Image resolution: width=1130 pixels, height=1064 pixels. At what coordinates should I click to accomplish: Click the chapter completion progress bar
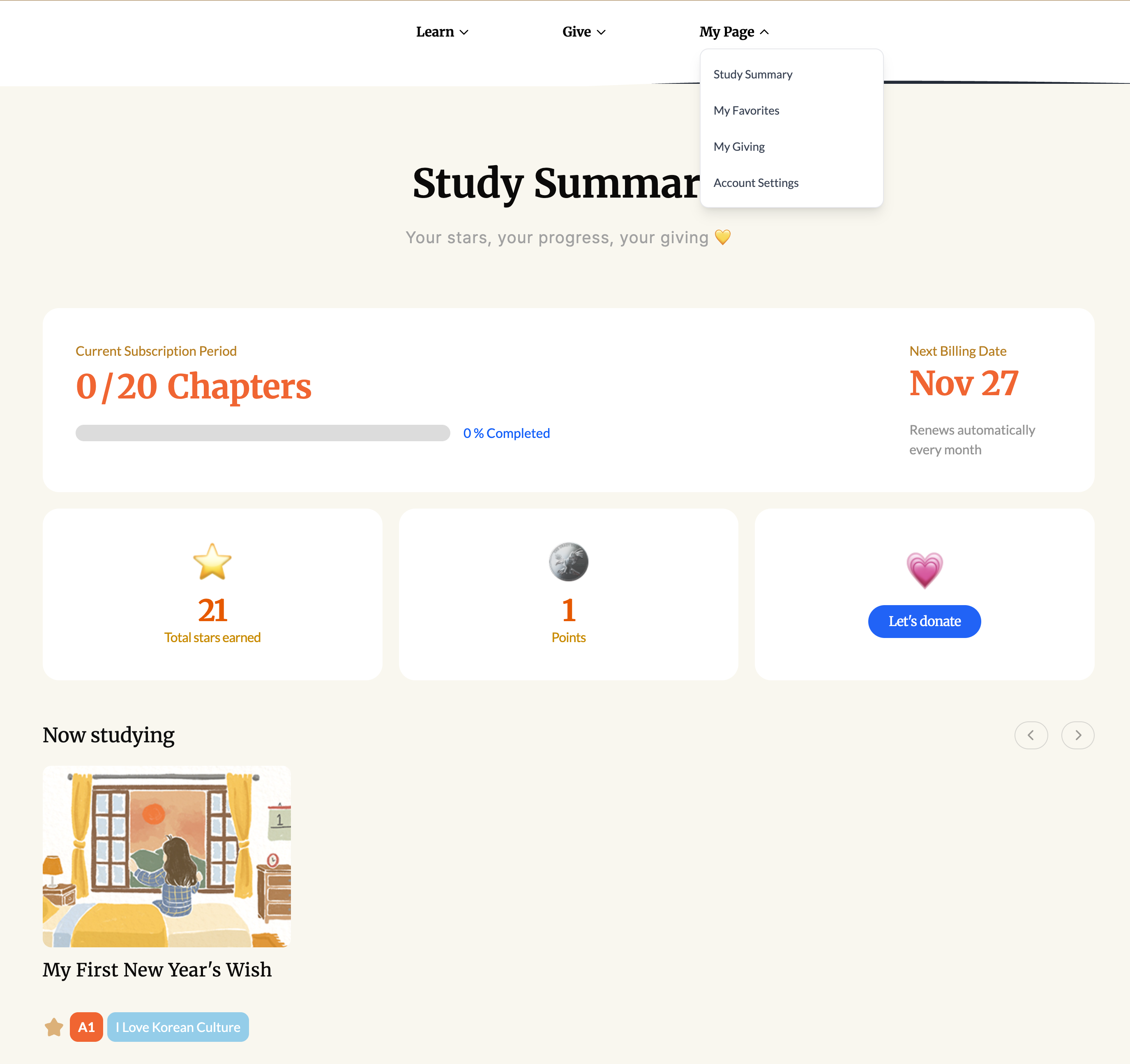click(263, 433)
